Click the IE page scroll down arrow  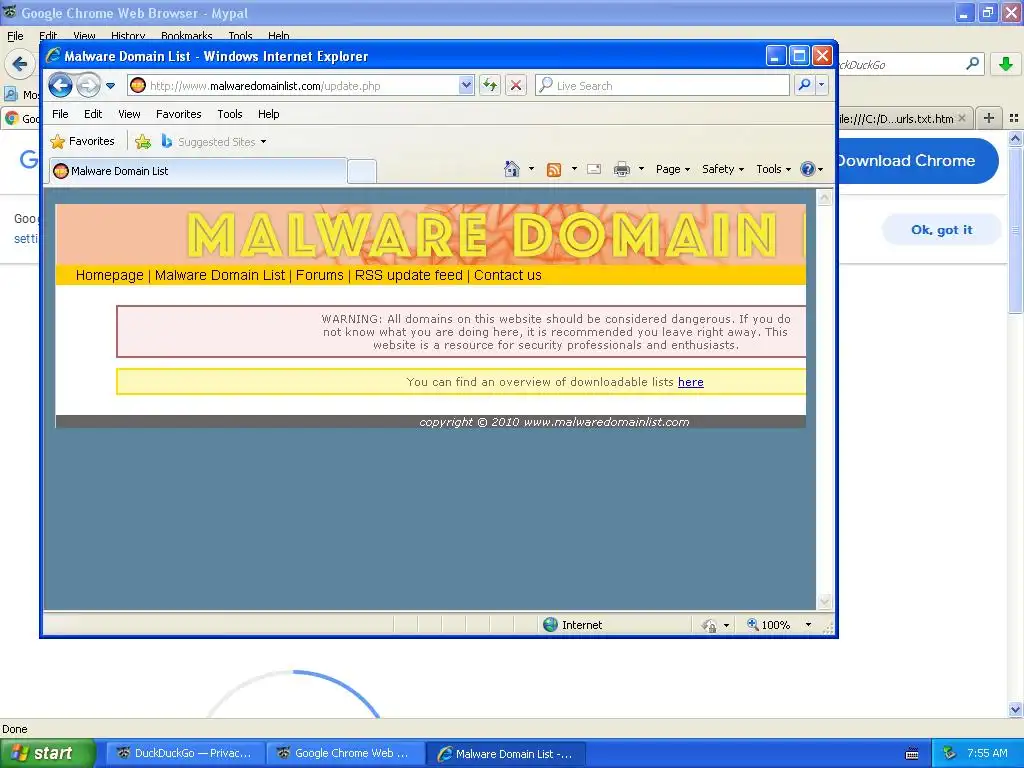(x=824, y=601)
